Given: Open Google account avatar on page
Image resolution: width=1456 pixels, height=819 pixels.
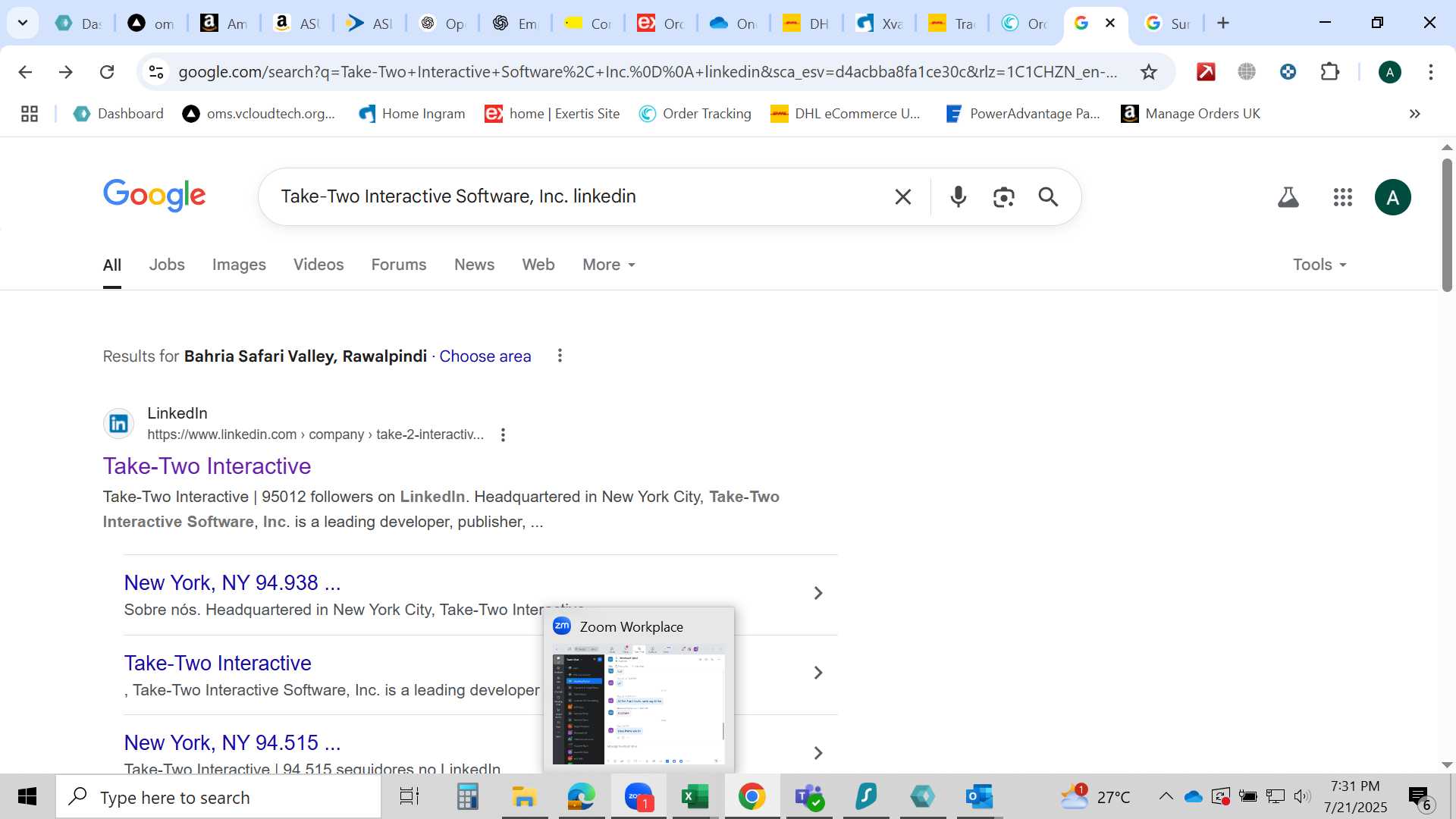Looking at the screenshot, I should coord(1392,197).
